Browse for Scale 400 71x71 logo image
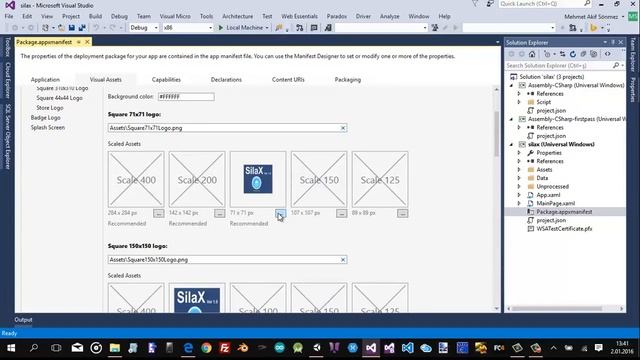 158,213
